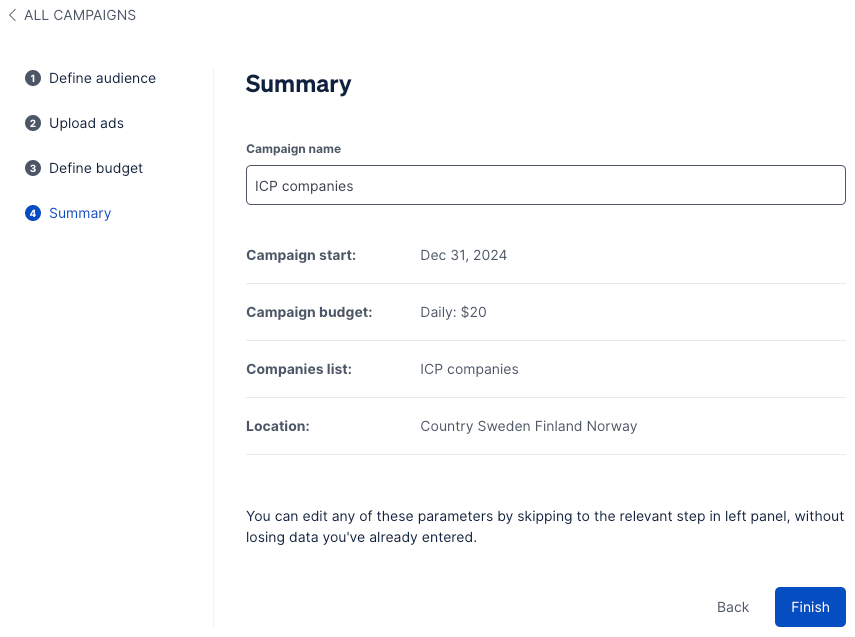The image size is (855, 637).
Task: Open the Upload ads step
Action: pyautogui.click(x=86, y=123)
